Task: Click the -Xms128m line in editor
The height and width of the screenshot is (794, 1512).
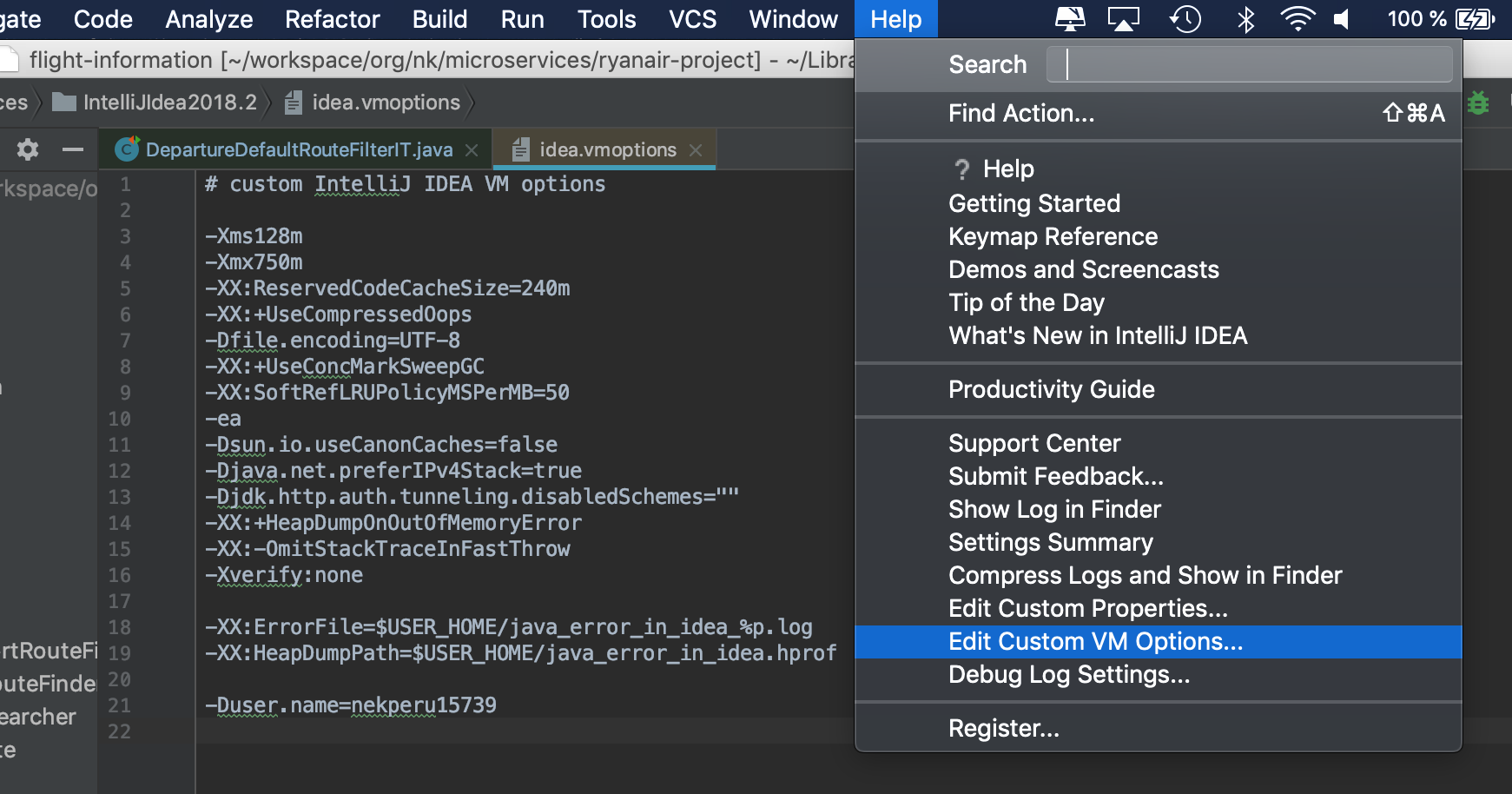Action: tap(254, 236)
